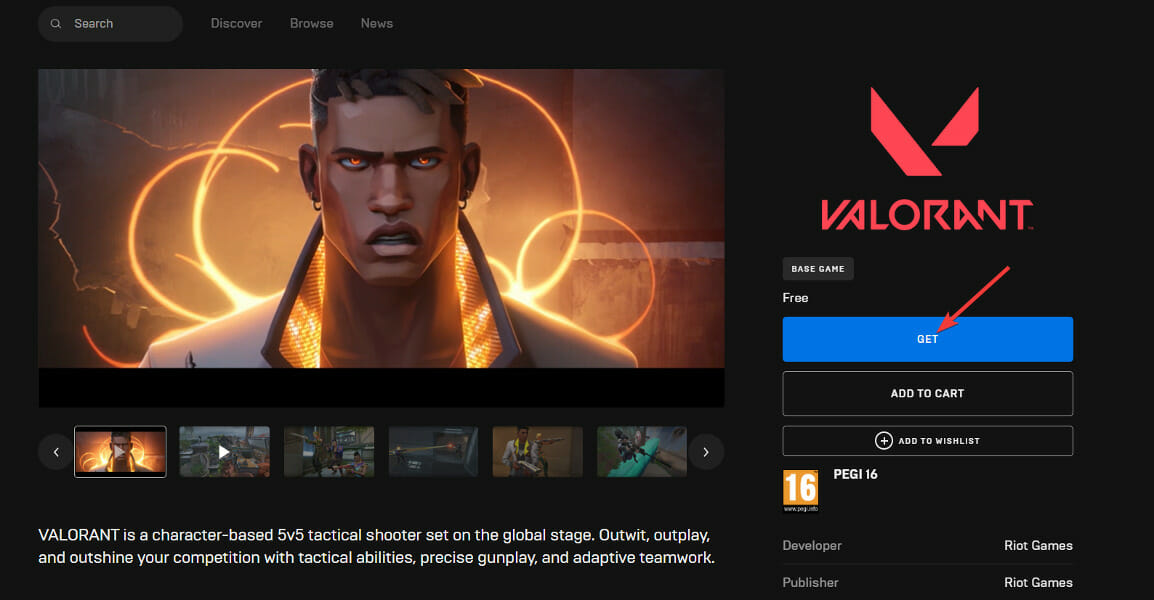
Task: Click the Riot Games publisher link
Action: pos(1038,582)
